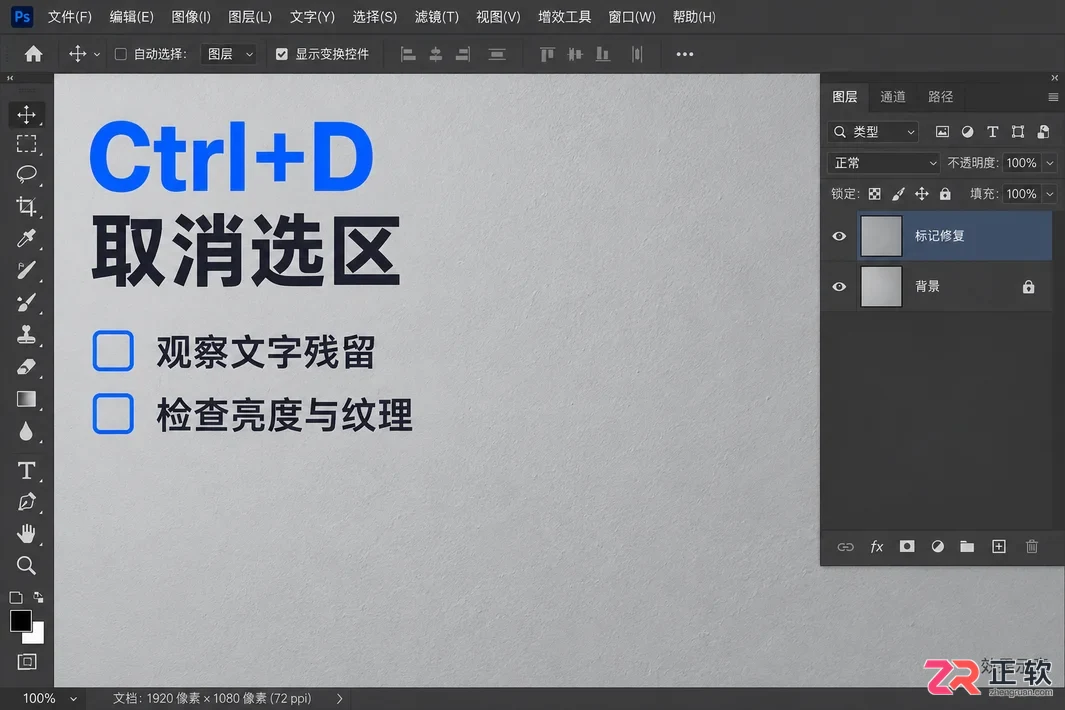Viewport: 1065px width, 710px height.
Task: Select the Gradient tool
Action: [x=26, y=400]
